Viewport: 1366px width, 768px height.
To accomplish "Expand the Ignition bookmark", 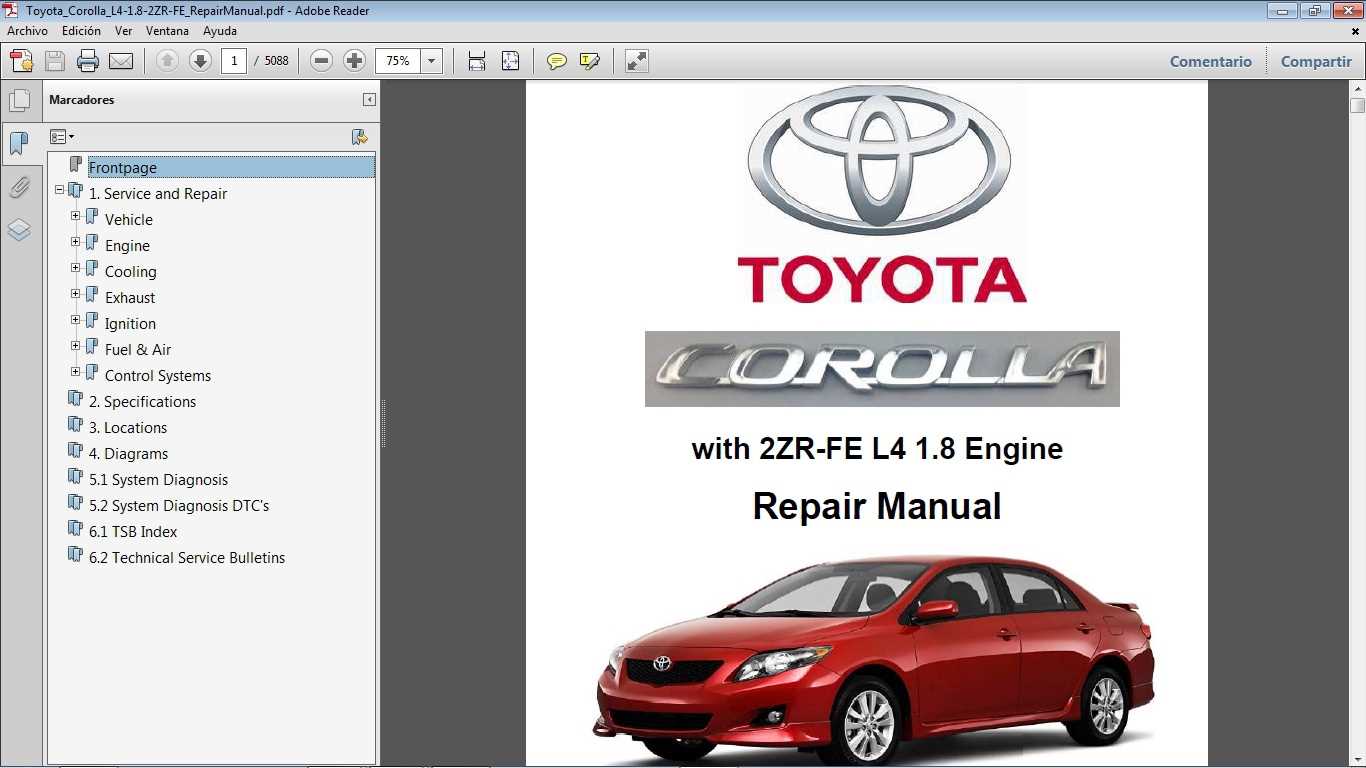I will pos(76,319).
